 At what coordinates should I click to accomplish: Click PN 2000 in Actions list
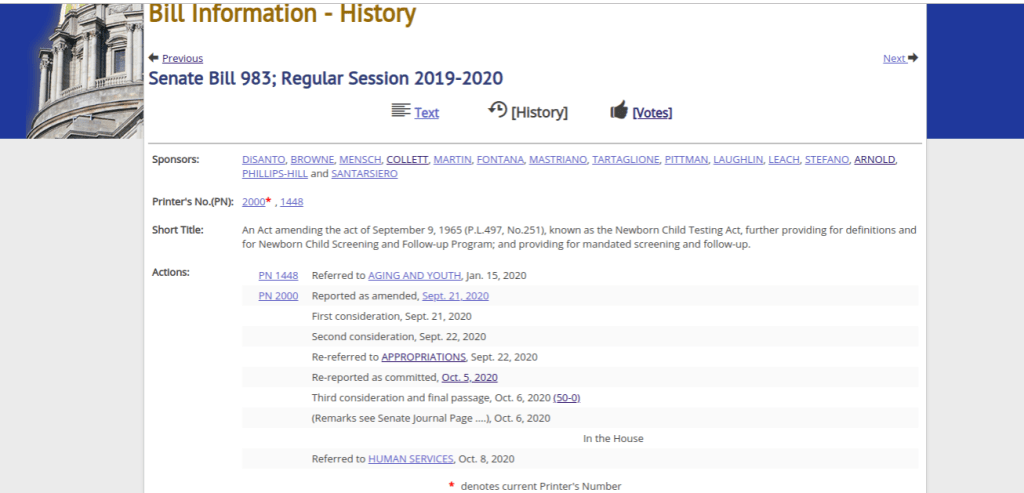278,296
